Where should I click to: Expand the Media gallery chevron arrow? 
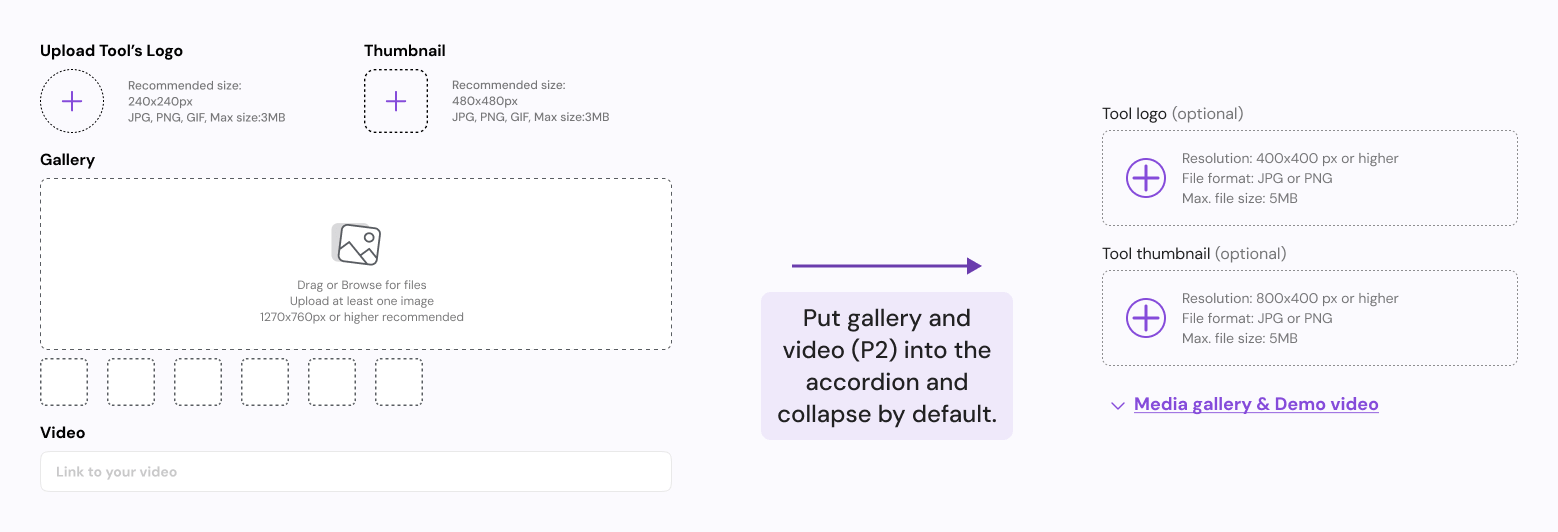(x=1118, y=406)
